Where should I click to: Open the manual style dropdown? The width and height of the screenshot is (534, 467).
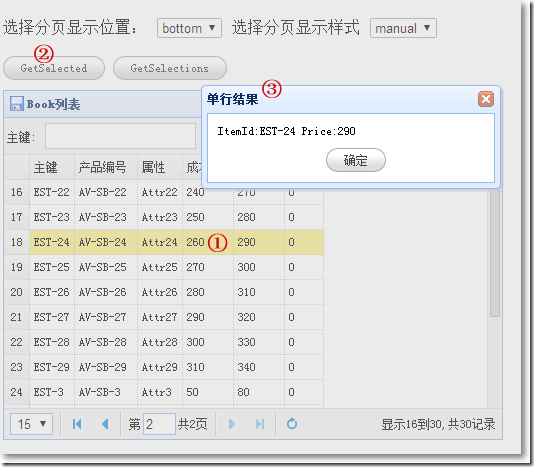click(403, 28)
